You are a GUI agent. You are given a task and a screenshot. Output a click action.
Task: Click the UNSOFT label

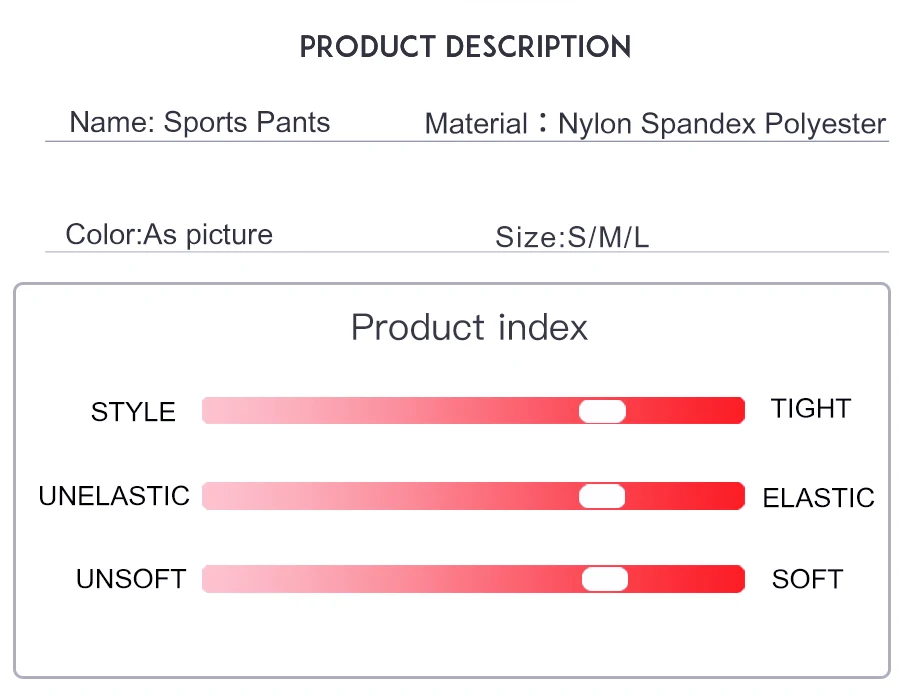coord(131,579)
